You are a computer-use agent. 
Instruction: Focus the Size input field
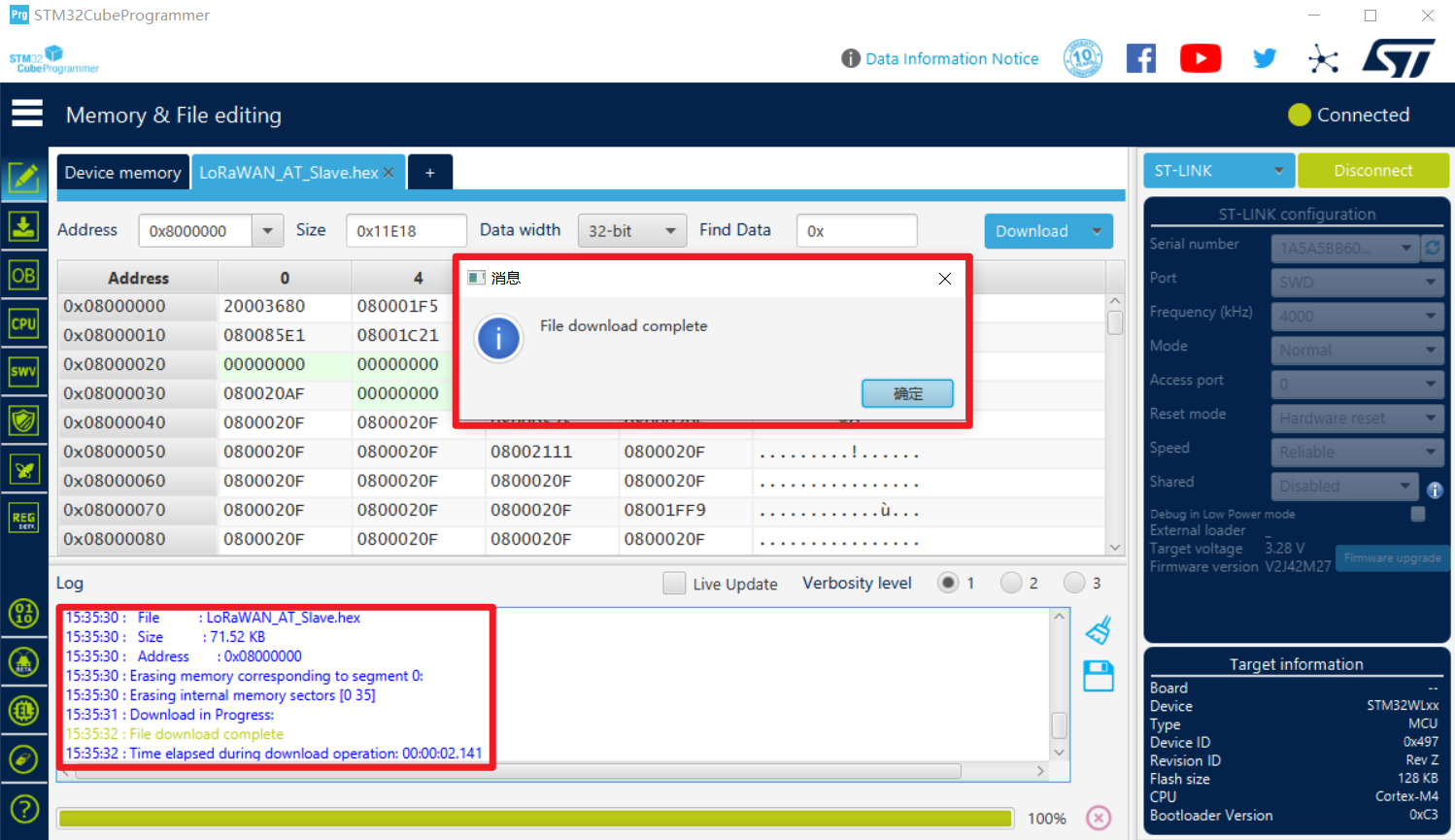click(406, 231)
